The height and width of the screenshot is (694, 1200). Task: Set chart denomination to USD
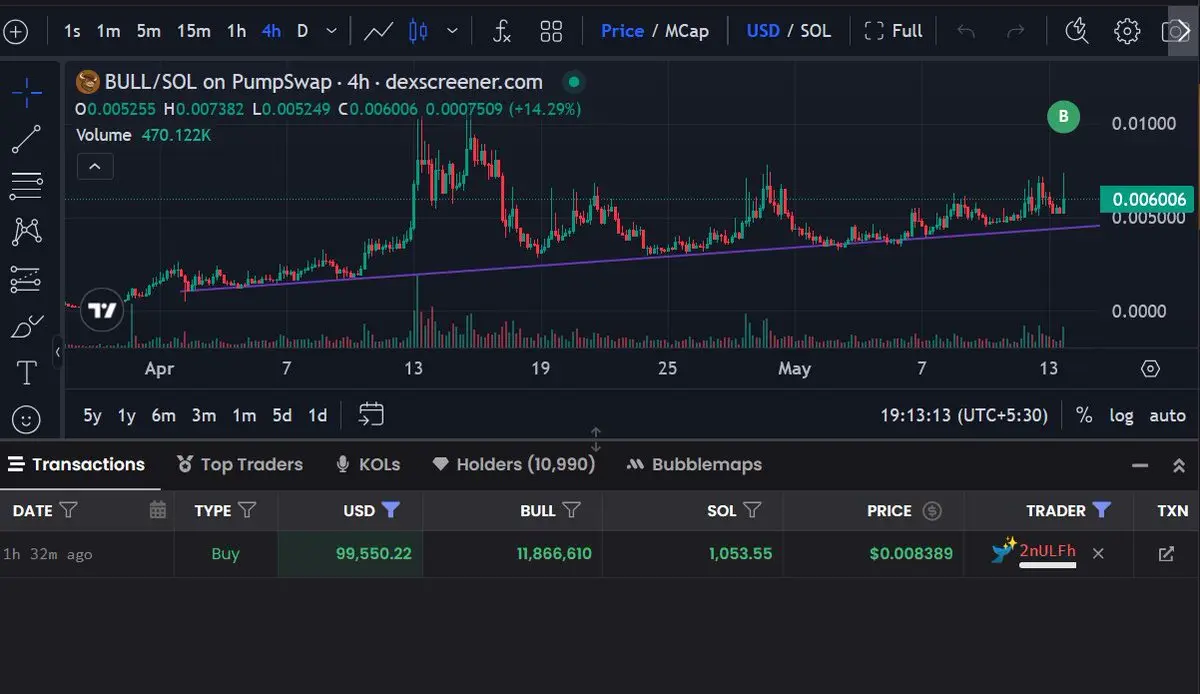(x=763, y=31)
